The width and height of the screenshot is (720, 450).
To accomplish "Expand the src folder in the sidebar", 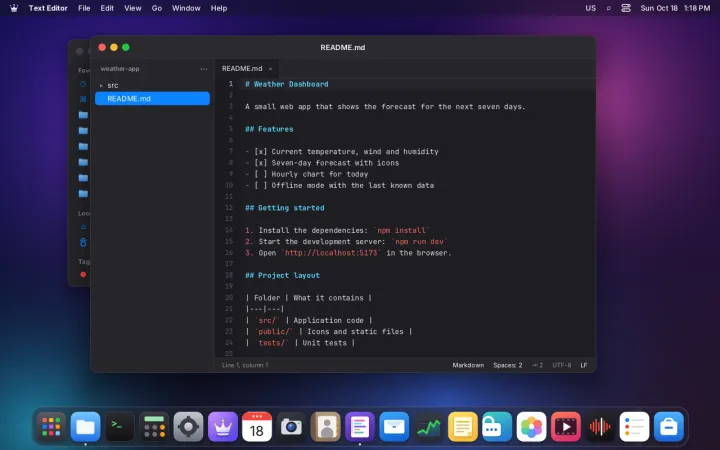I will pos(101,85).
